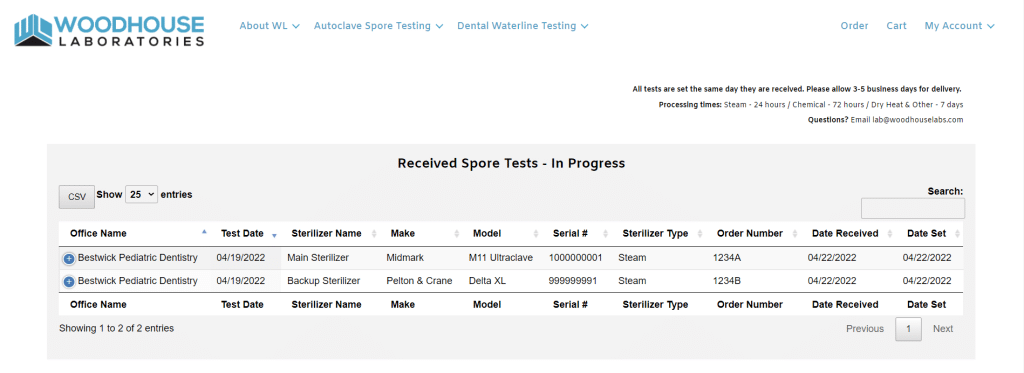The height and width of the screenshot is (373, 1024).
Task: Open the Order page link
Action: pos(854,26)
